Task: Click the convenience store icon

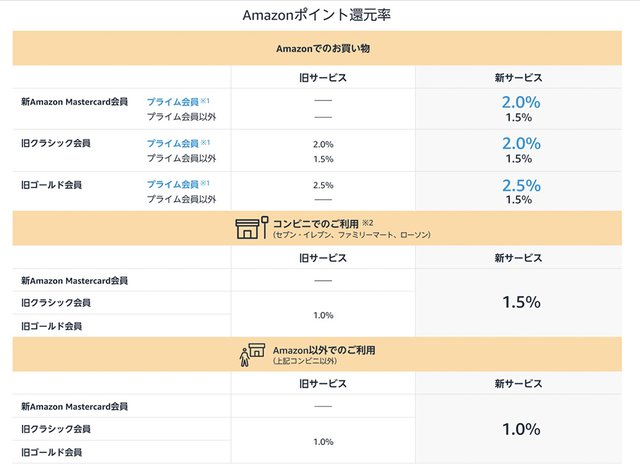Action: (250, 227)
